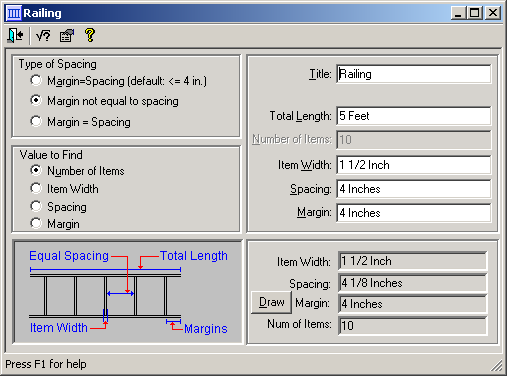This screenshot has width=507, height=376.
Task: Click the window resize grip in status bar
Action: click(497, 366)
